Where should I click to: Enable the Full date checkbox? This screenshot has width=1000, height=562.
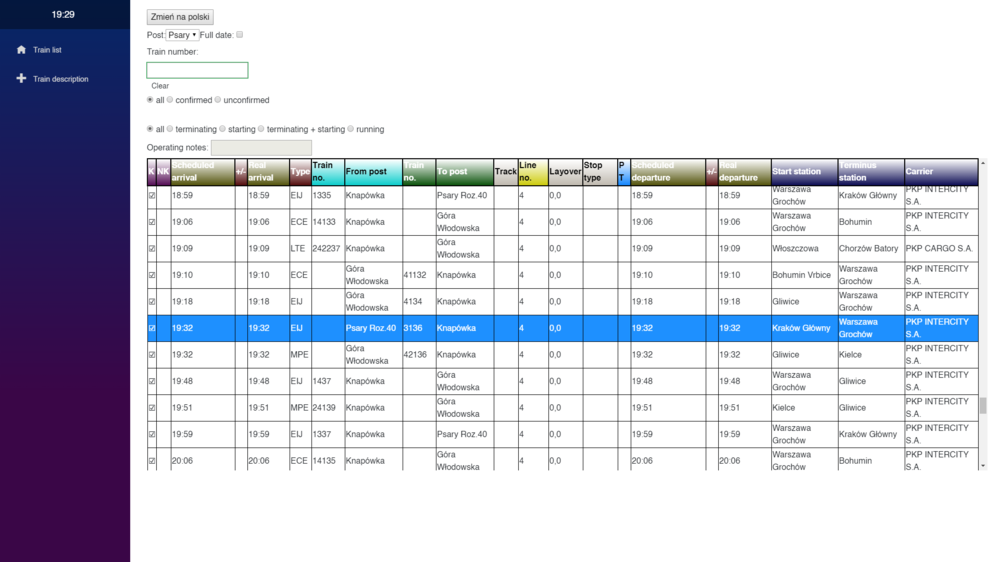click(x=240, y=34)
